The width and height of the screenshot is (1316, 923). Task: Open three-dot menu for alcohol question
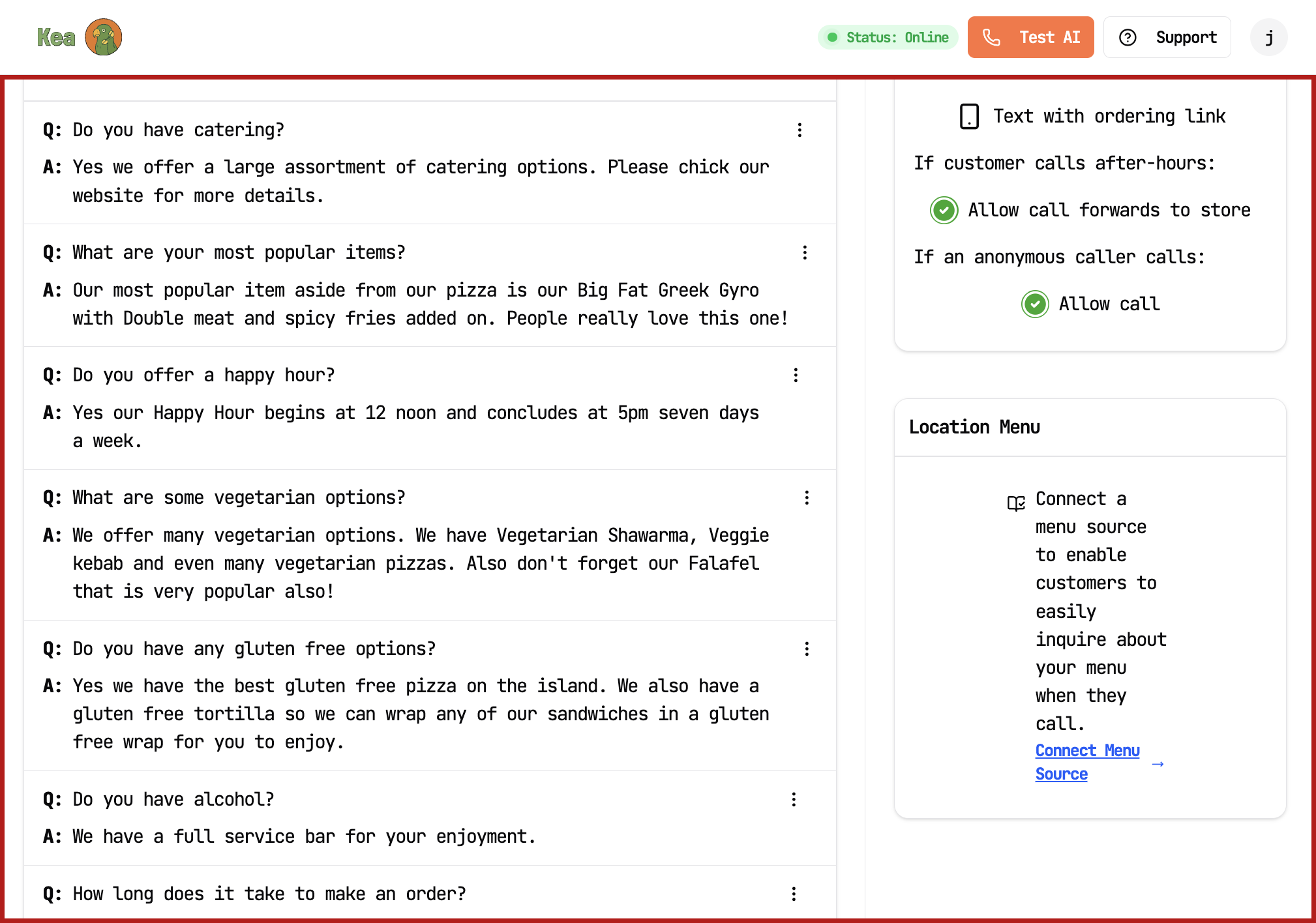(794, 800)
